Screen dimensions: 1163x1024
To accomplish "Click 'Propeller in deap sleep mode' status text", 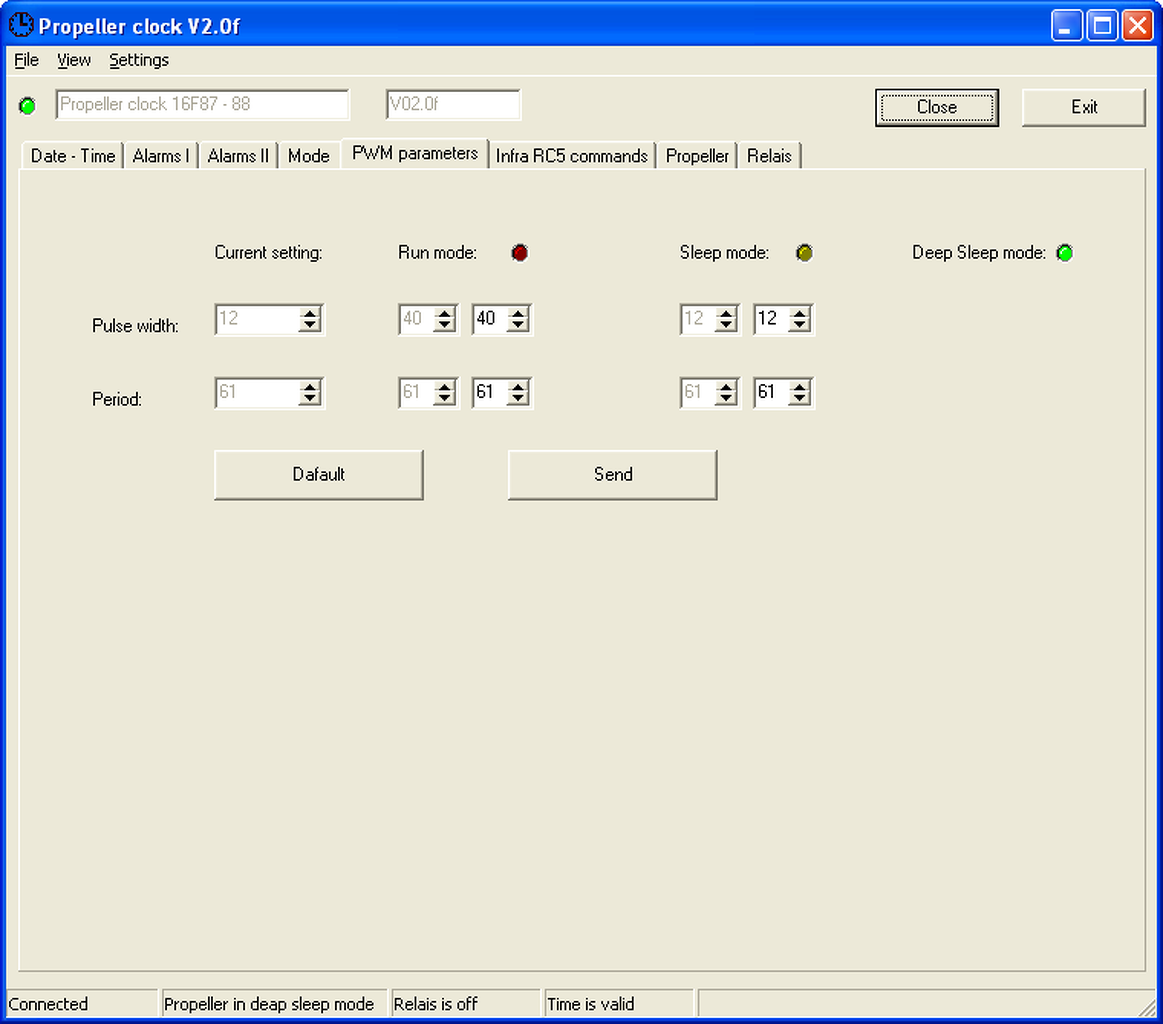I will click(x=268, y=1004).
